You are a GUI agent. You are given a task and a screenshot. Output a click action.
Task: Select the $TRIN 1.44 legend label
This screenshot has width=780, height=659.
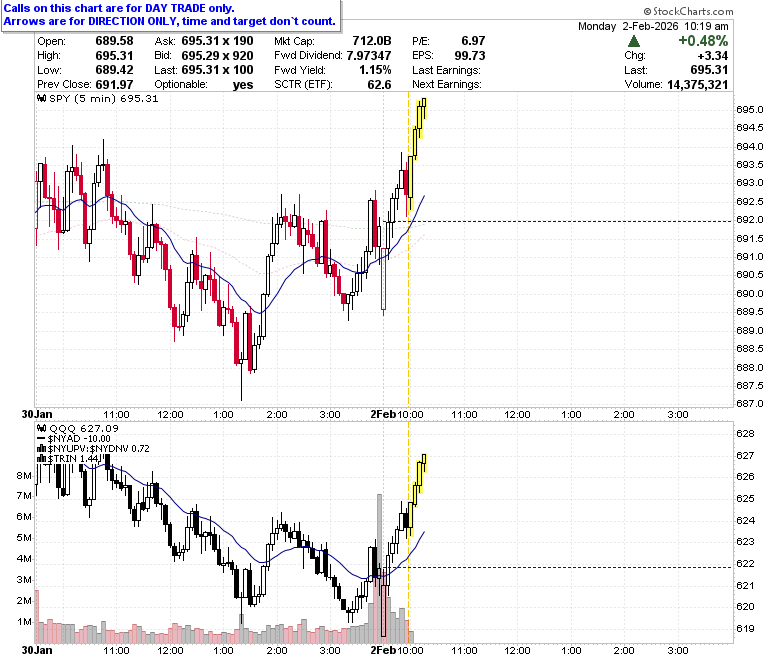tap(74, 458)
